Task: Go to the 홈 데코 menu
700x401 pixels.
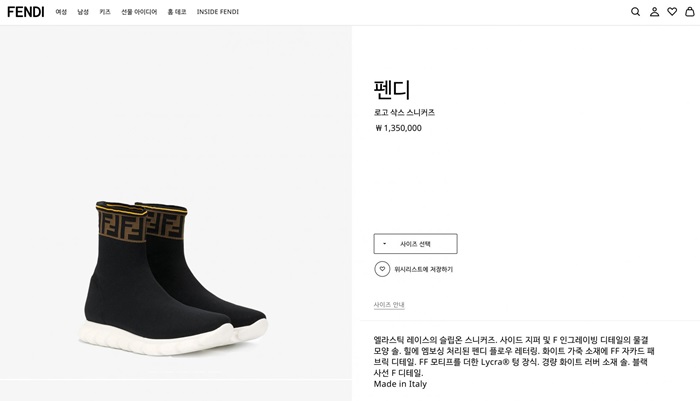Action: [x=176, y=12]
